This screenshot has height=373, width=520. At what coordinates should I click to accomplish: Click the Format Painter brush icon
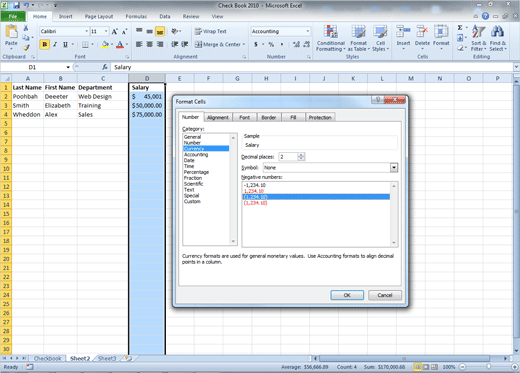(x=26, y=48)
